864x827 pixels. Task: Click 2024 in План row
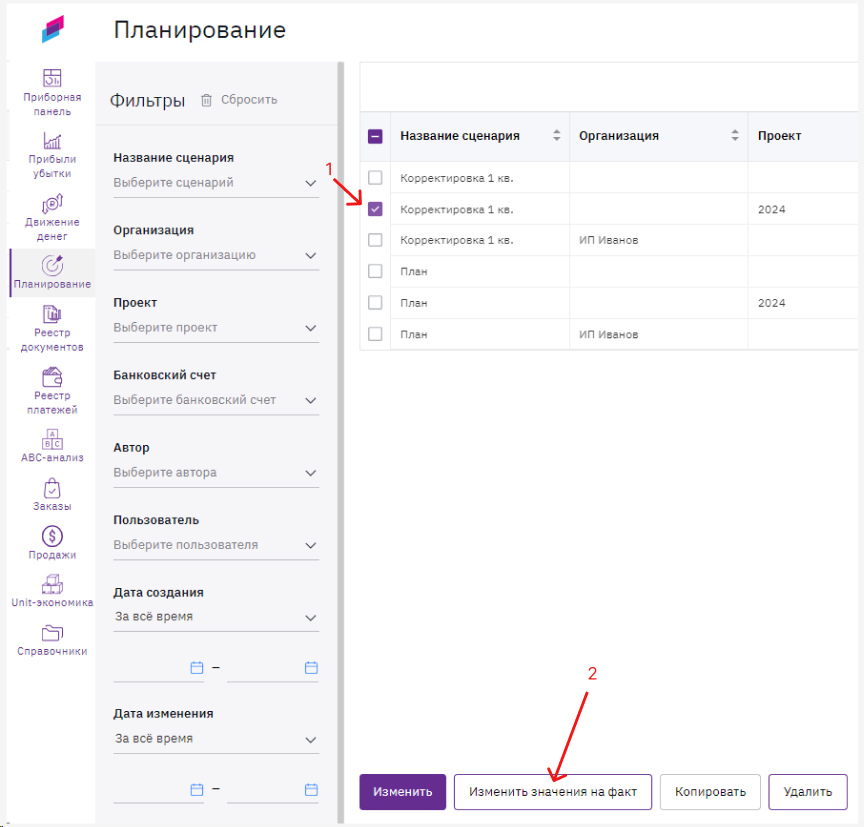point(771,303)
